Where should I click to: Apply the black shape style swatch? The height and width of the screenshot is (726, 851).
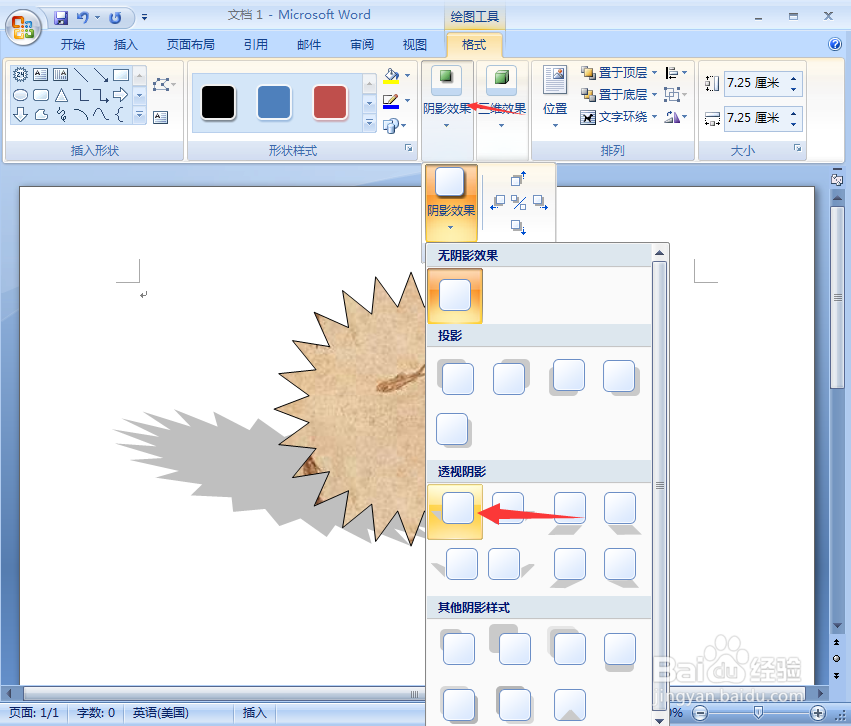(x=218, y=102)
